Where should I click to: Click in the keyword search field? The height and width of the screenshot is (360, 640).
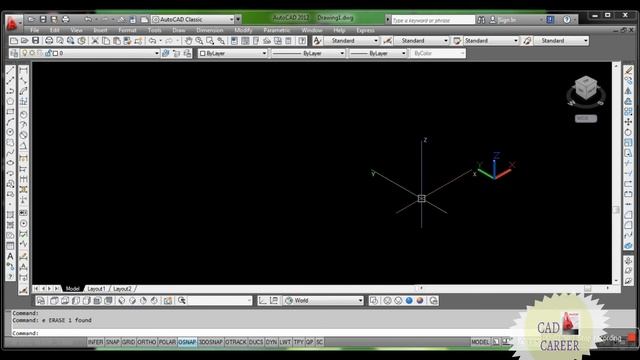pyautogui.click(x=433, y=20)
